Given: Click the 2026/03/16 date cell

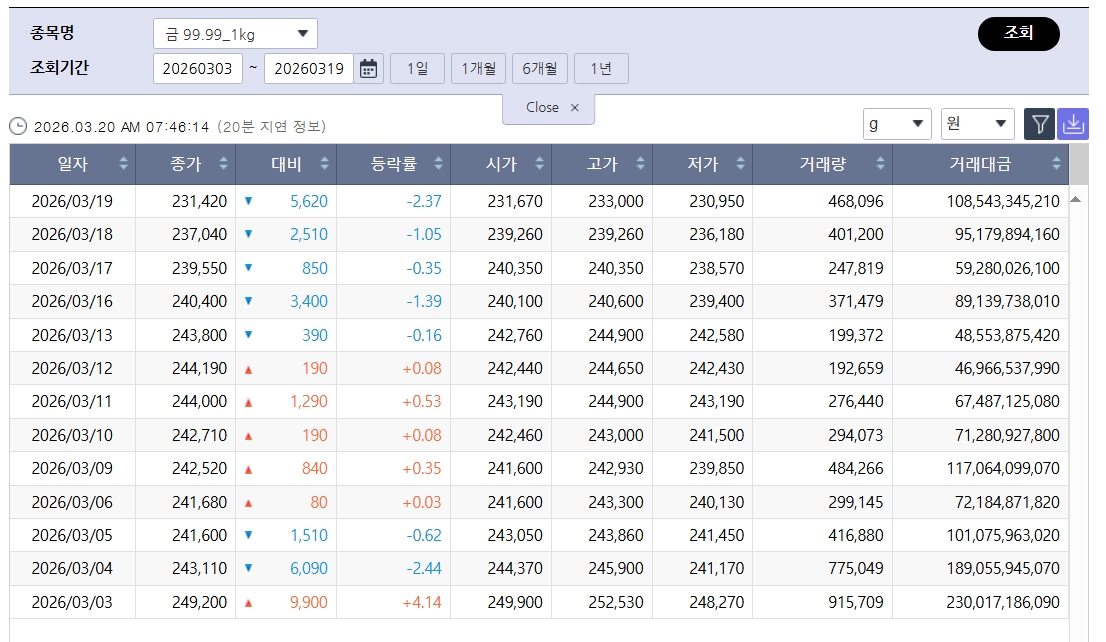Looking at the screenshot, I should 72,301.
